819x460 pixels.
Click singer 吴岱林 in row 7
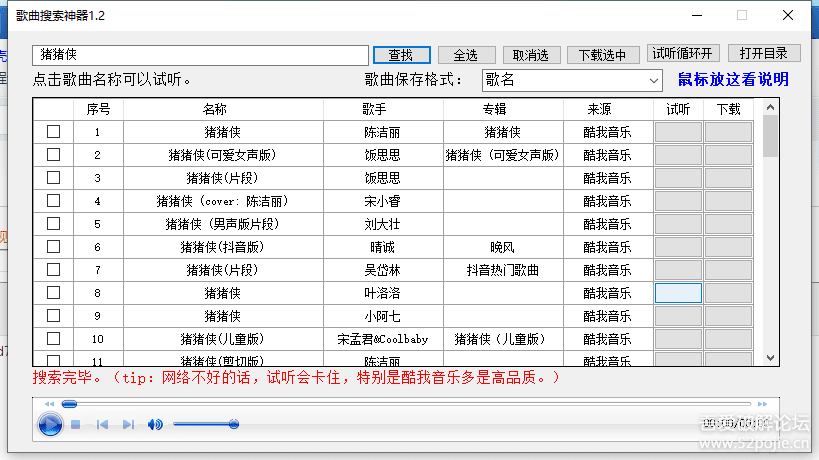382,270
